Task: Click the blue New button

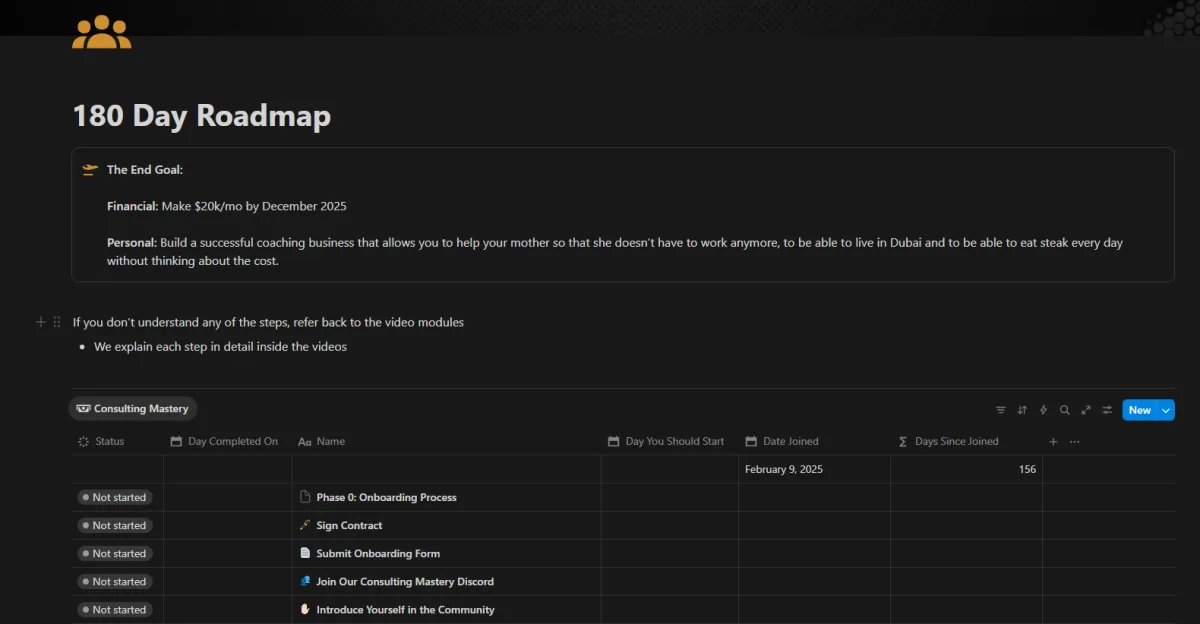Action: 1140,410
